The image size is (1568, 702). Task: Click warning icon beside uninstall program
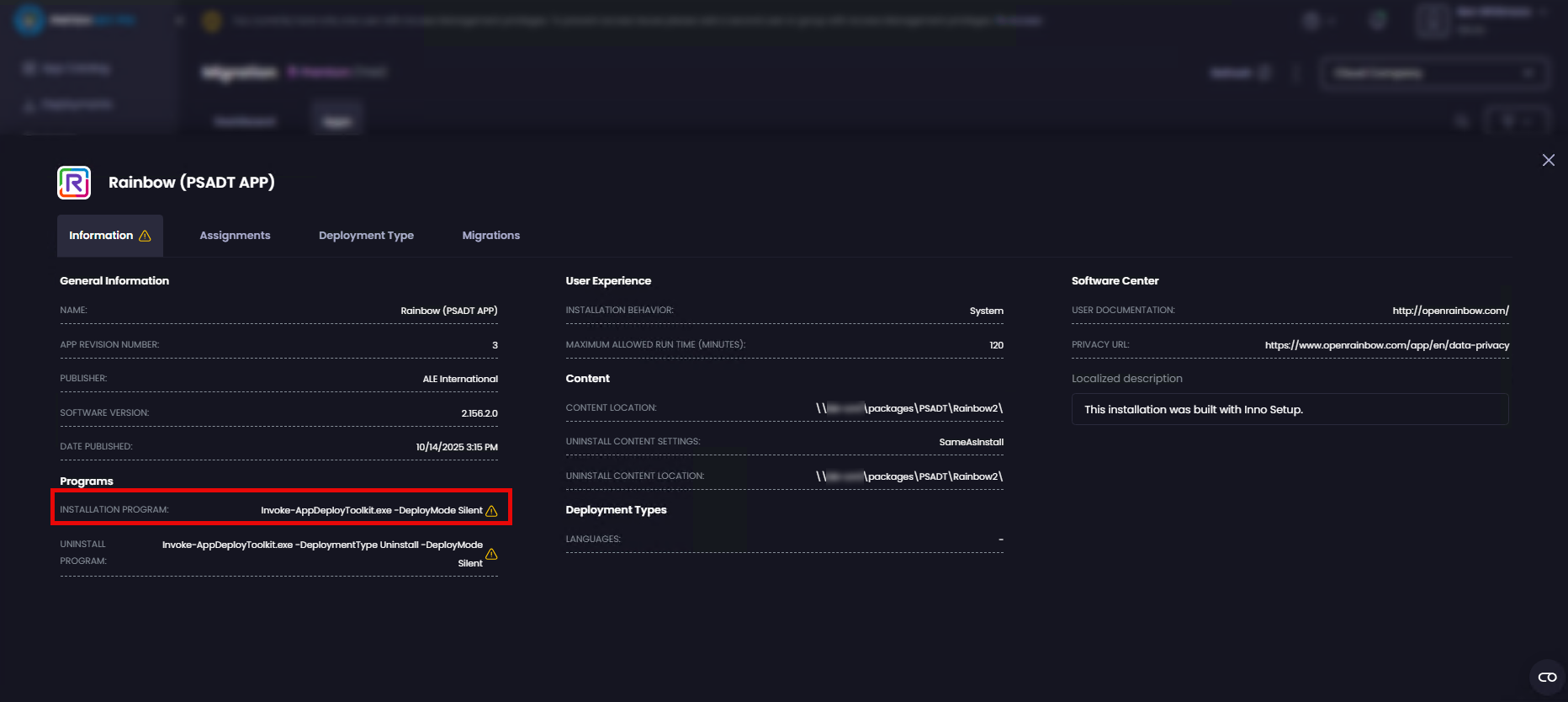(491, 554)
